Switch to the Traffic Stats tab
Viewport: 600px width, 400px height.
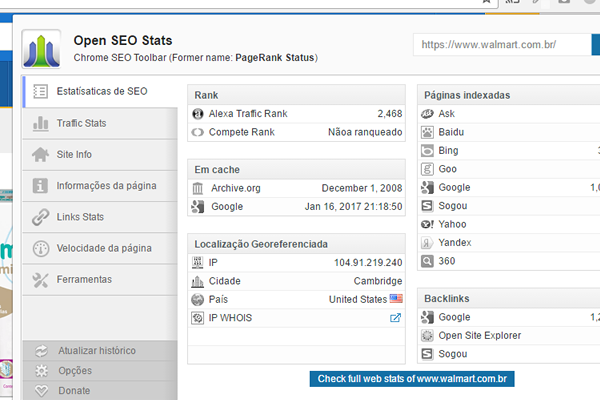(100, 123)
